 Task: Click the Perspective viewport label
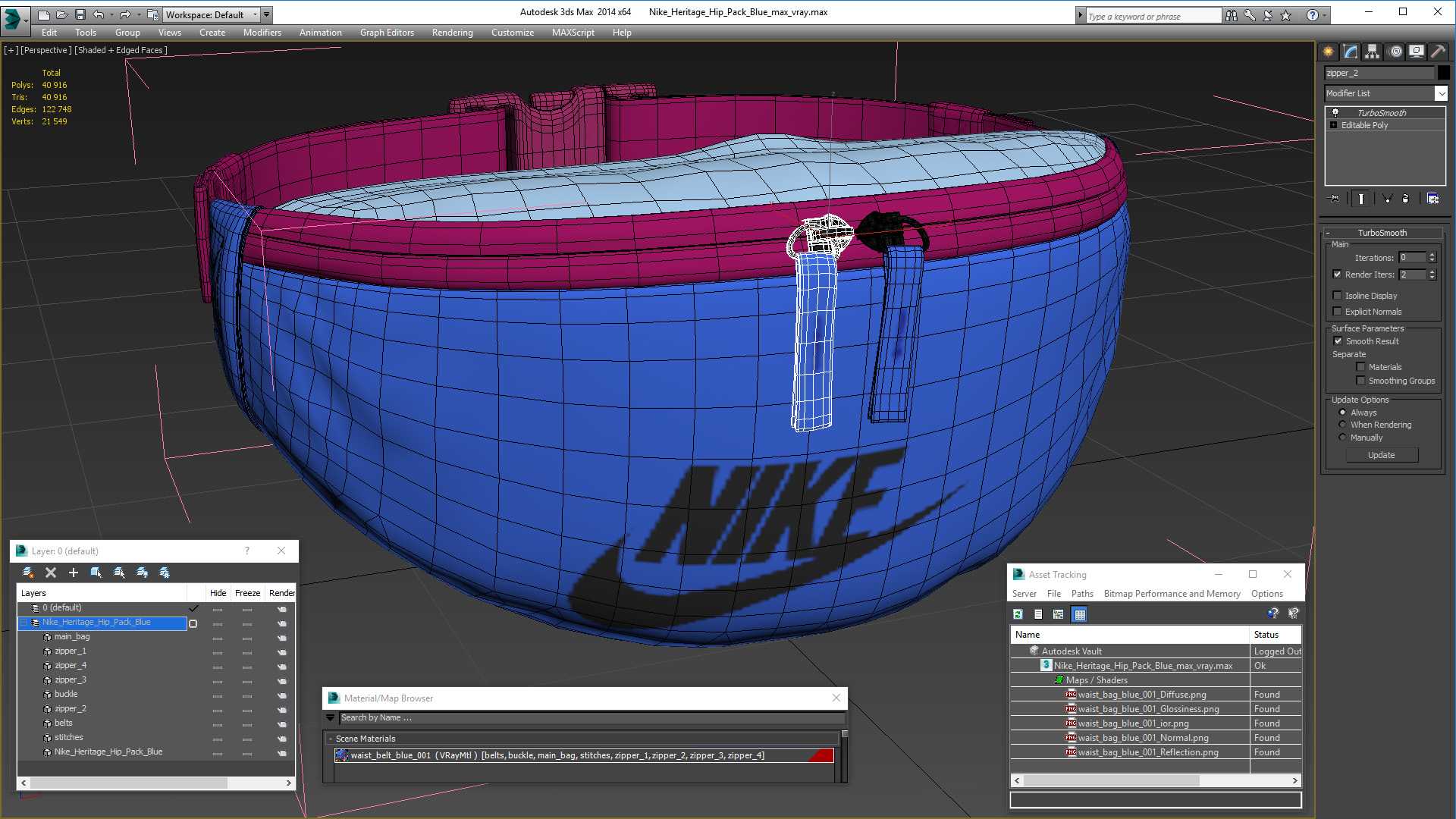[46, 50]
